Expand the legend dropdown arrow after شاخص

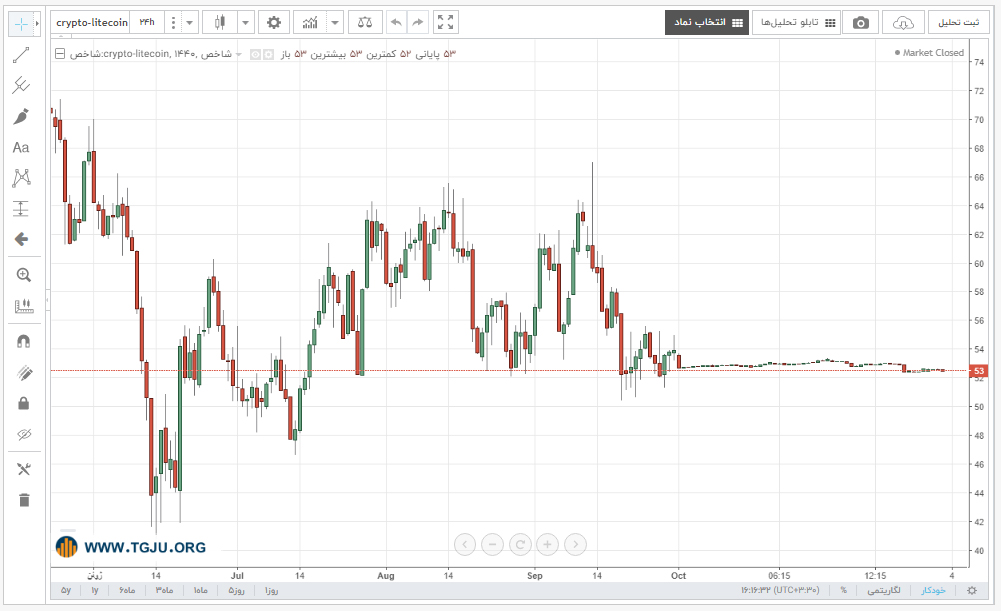(x=239, y=54)
